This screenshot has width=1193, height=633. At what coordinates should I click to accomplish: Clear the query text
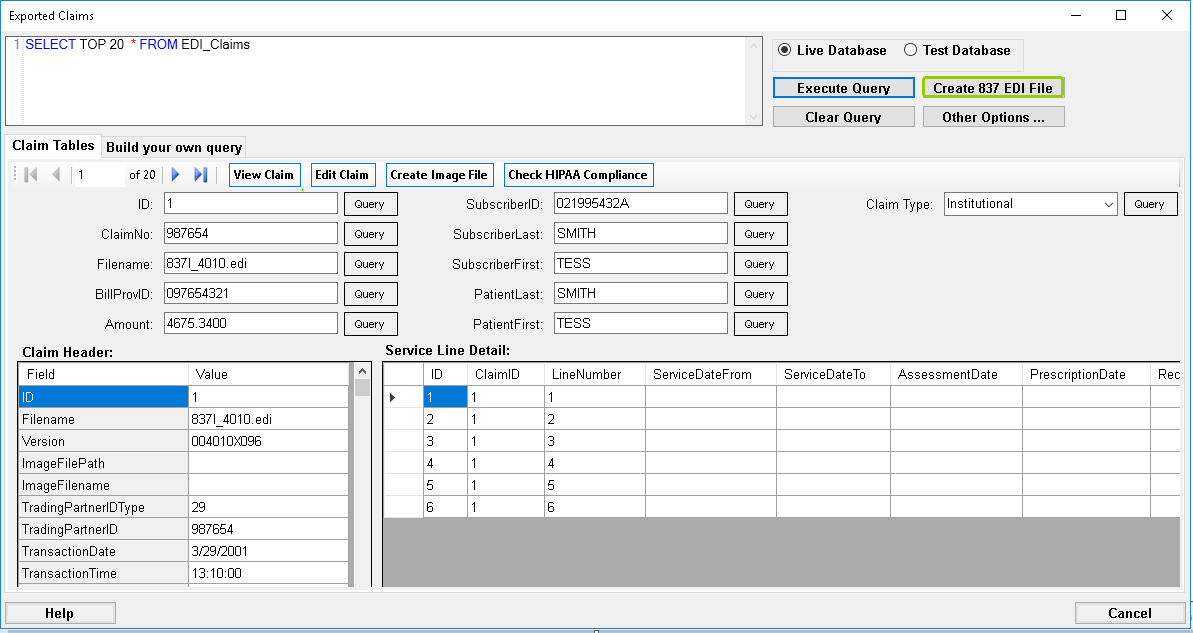pos(843,117)
